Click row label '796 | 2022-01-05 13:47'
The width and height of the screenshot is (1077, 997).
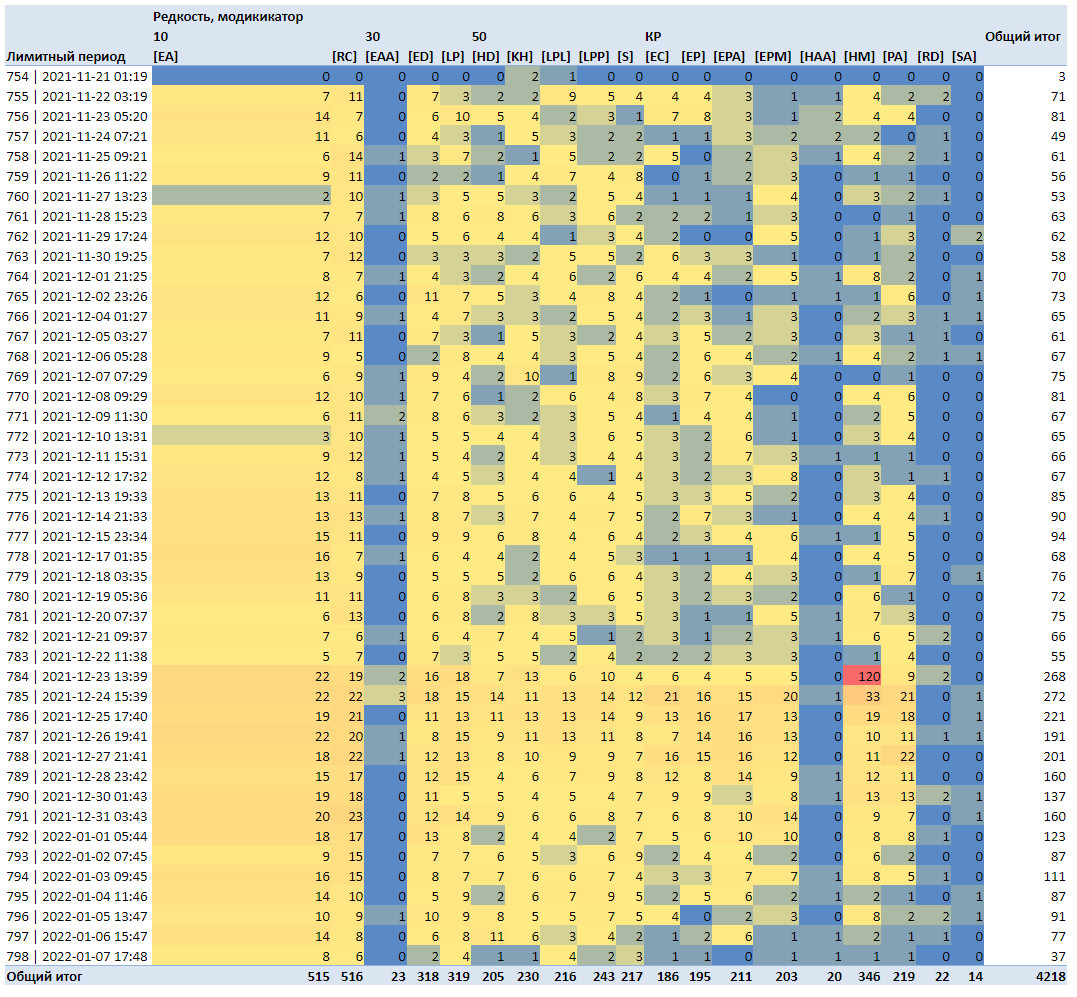77,916
